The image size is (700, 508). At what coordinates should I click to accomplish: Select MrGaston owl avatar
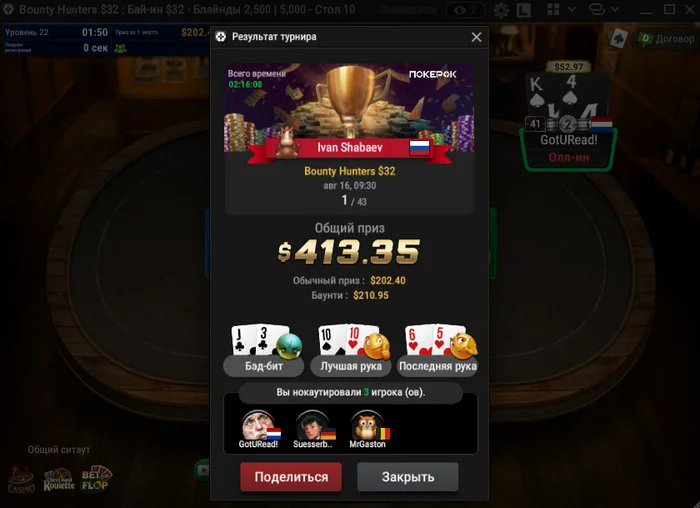[367, 429]
